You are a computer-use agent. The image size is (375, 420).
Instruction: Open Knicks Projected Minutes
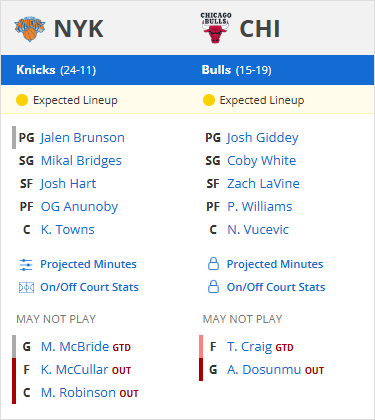coord(88,264)
